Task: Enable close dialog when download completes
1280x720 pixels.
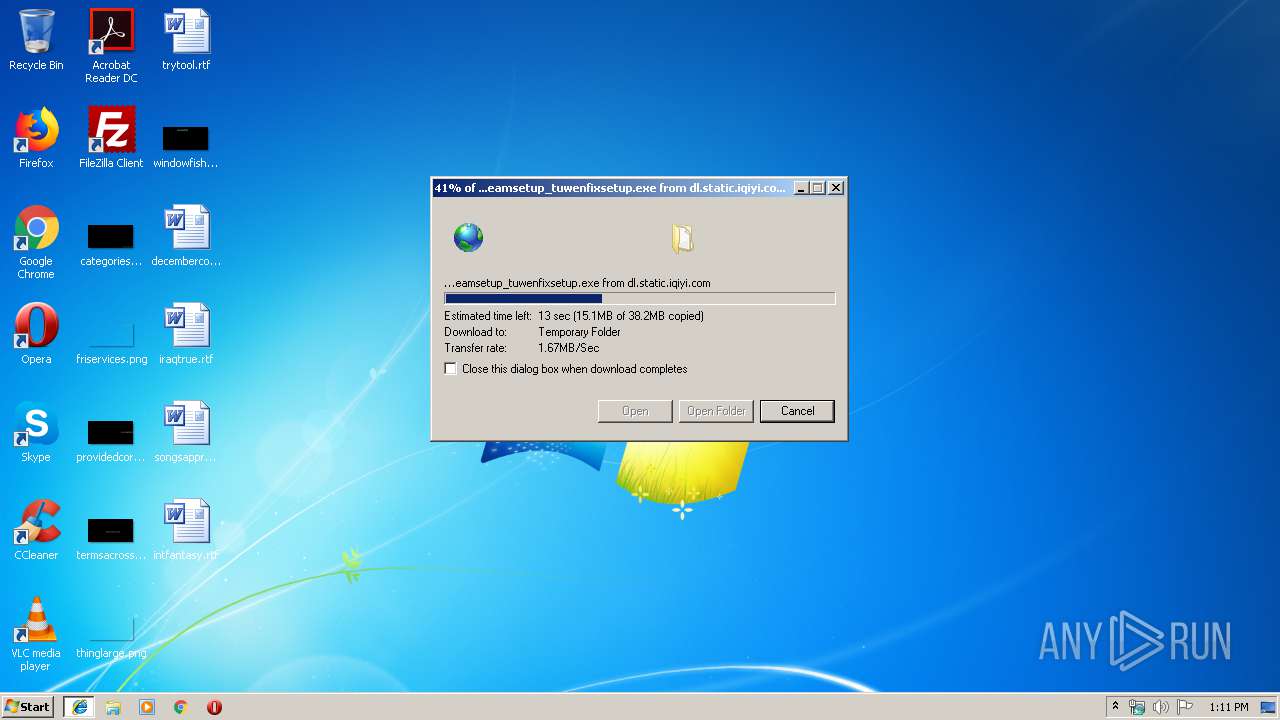Action: [x=451, y=369]
